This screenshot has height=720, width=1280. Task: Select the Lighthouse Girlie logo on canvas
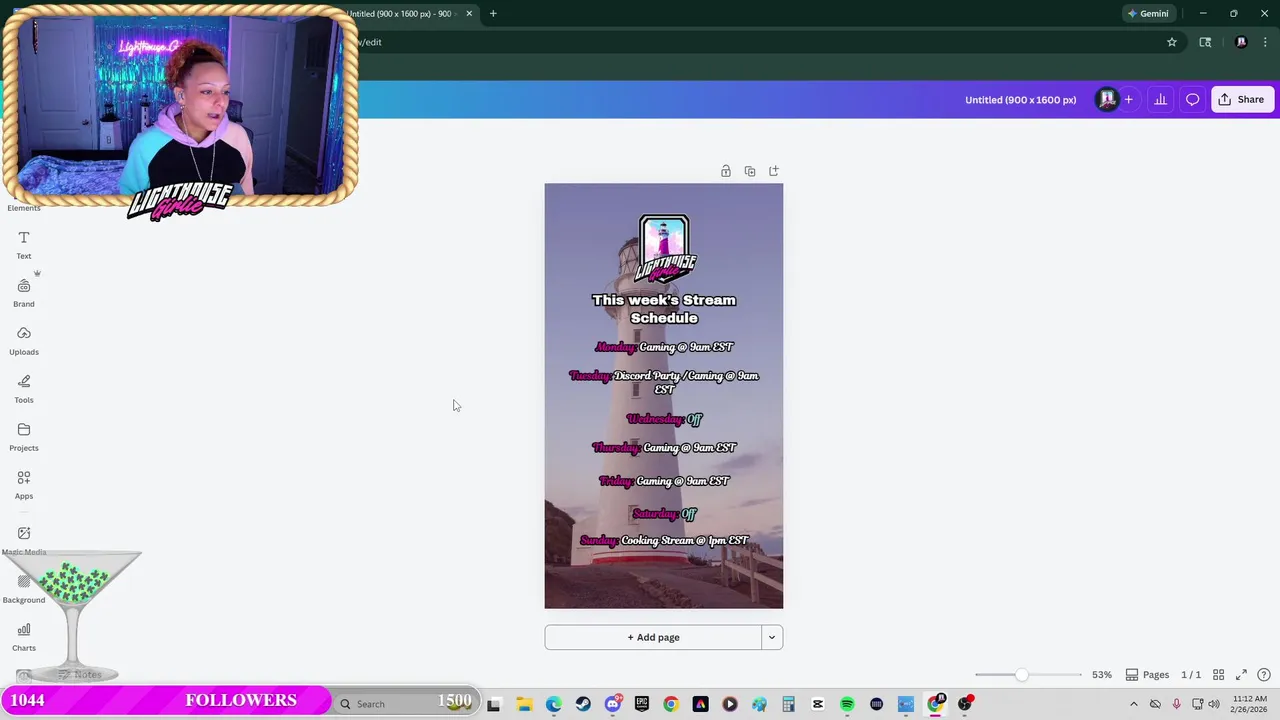pyautogui.click(x=664, y=248)
